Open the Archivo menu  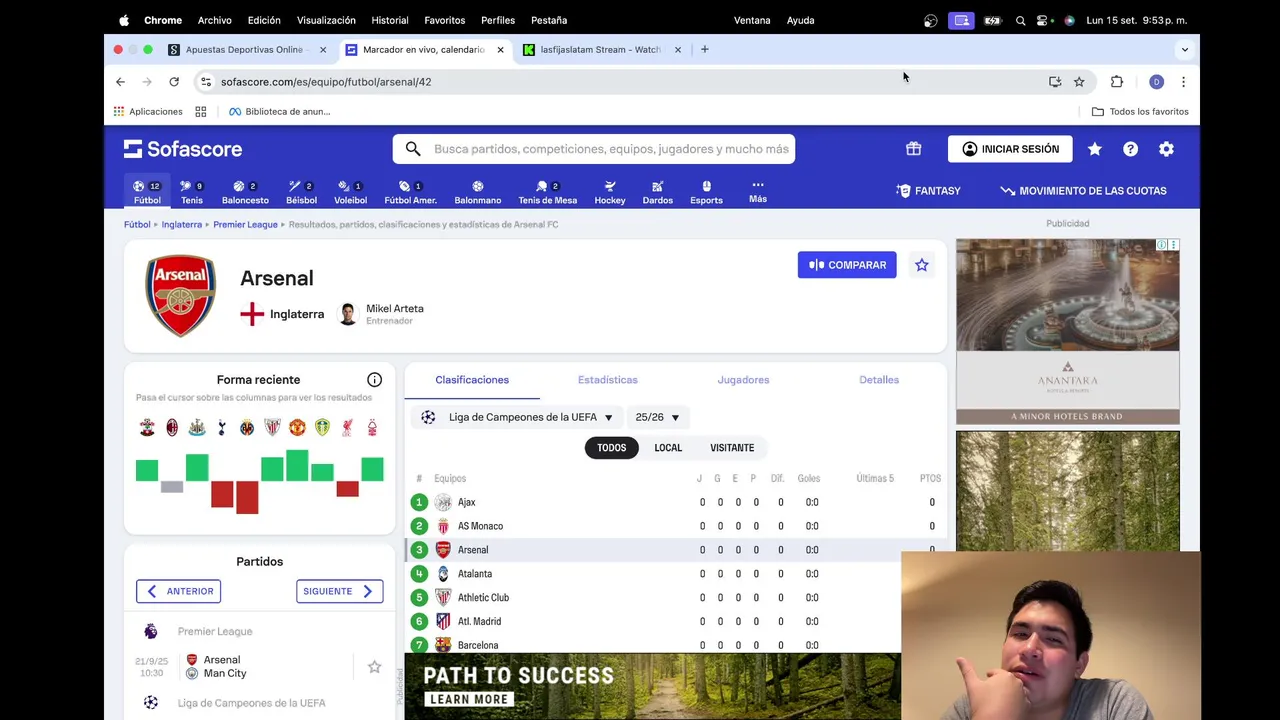(214, 20)
